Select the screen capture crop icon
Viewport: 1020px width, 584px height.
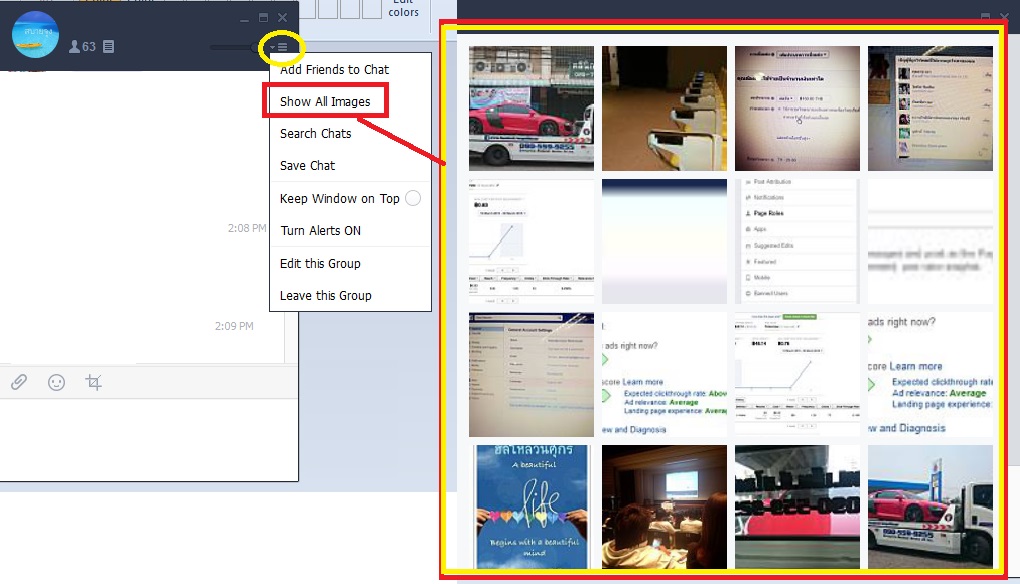coord(94,382)
